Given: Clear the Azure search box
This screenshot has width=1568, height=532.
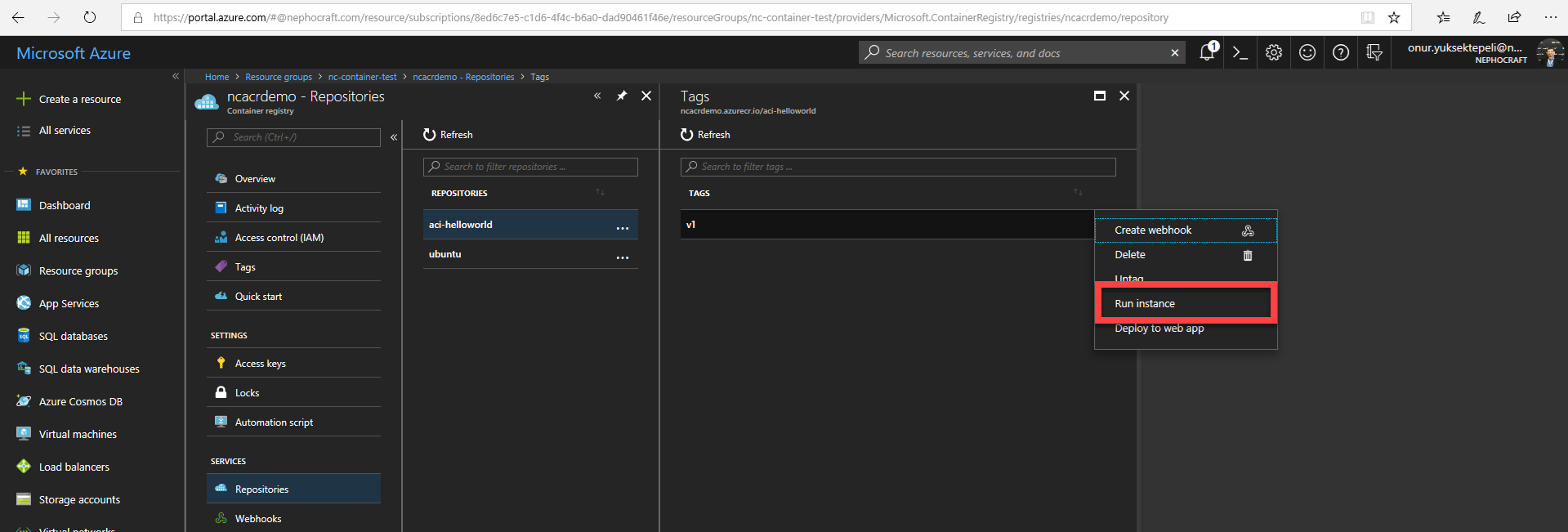Looking at the screenshot, I should [1175, 53].
